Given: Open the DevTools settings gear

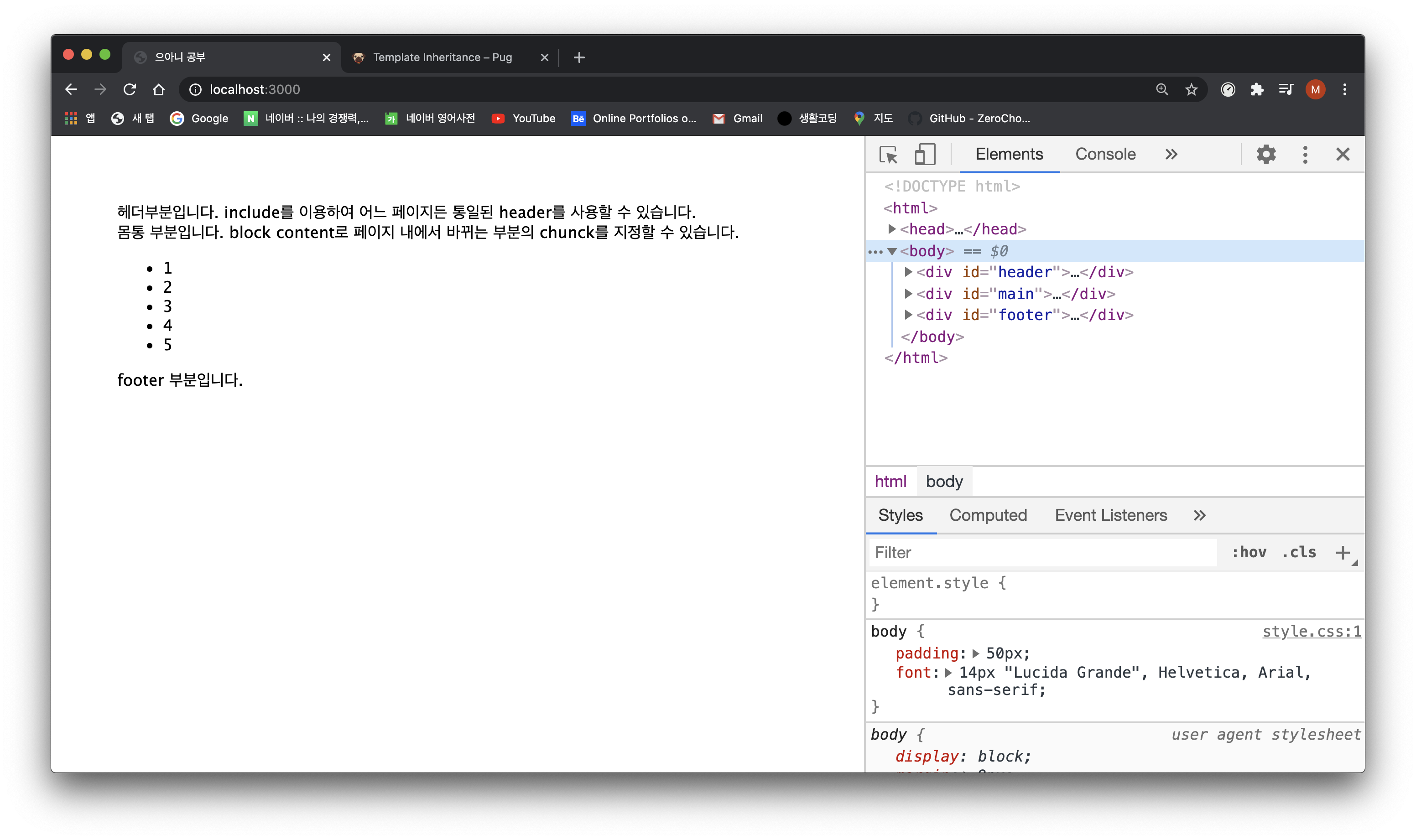Looking at the screenshot, I should [1266, 155].
